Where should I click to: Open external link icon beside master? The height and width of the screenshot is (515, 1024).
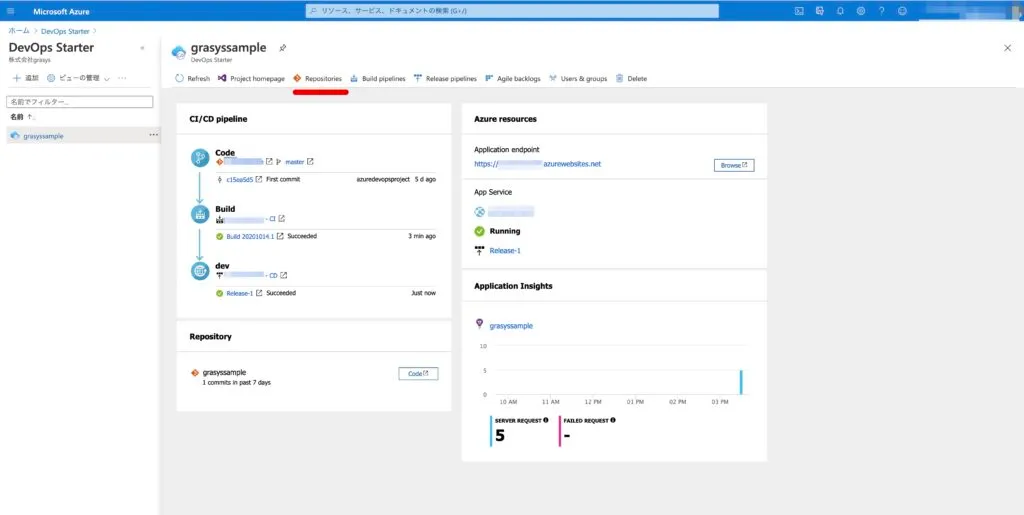[x=310, y=161]
